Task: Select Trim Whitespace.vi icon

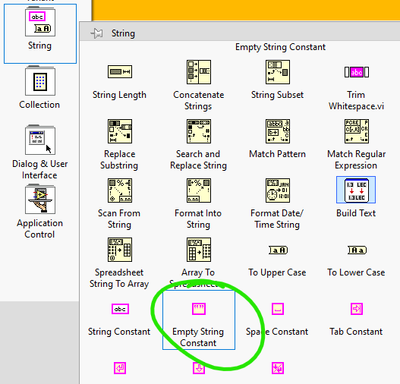Action: 356,72
